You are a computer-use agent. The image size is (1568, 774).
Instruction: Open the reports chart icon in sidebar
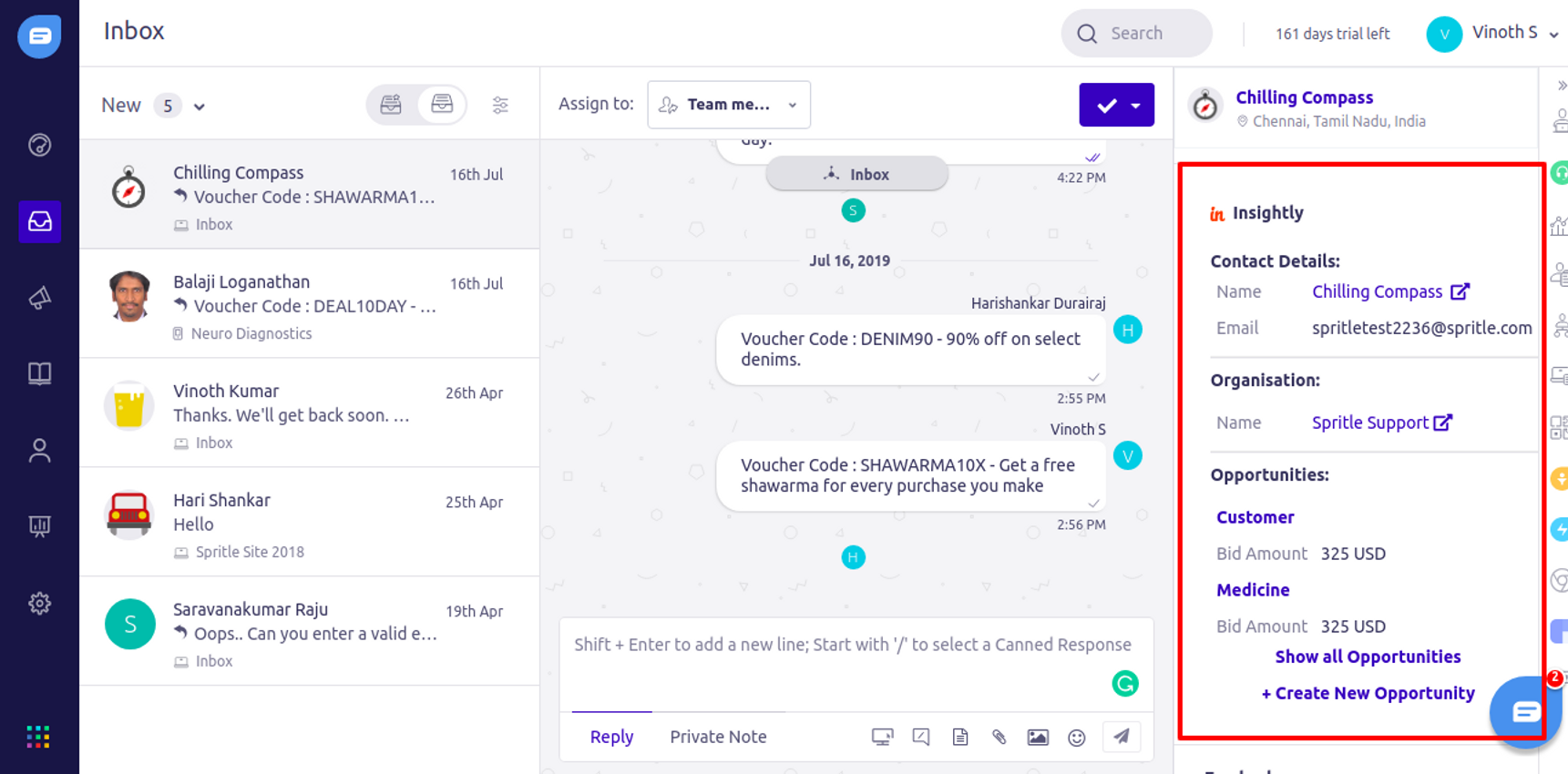pos(39,526)
